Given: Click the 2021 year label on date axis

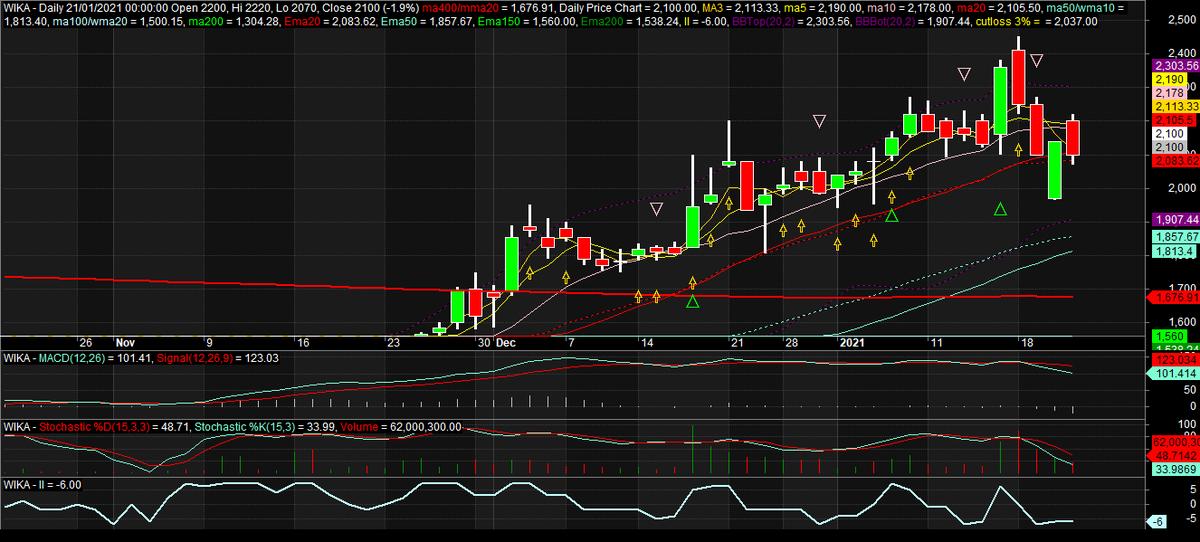Looking at the screenshot, I should click(x=851, y=342).
